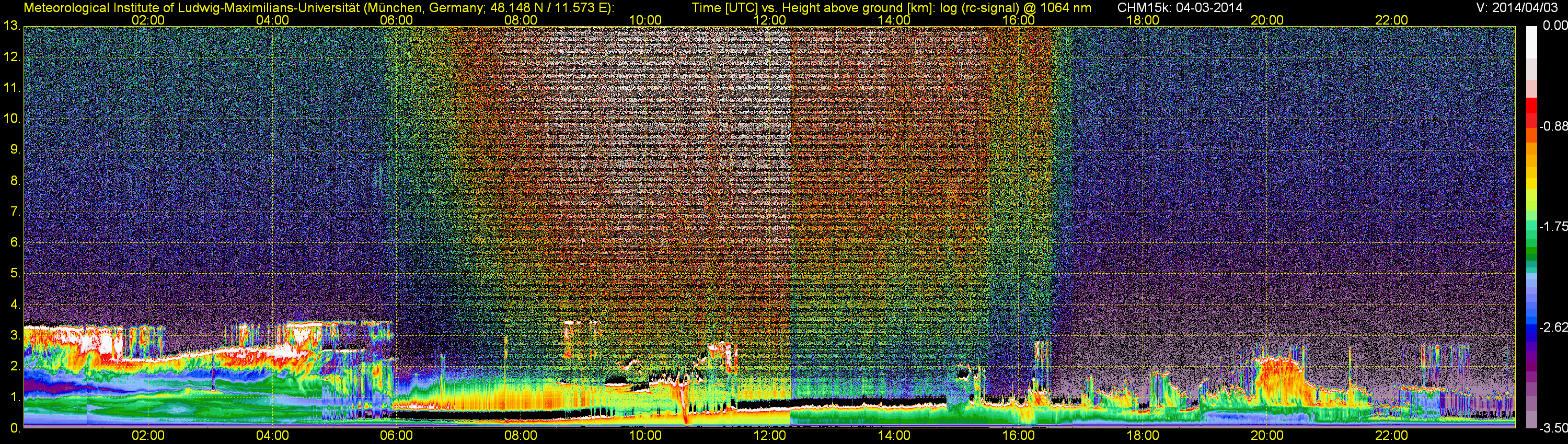Click the -0.88 color scale value
1568x444 pixels.
(x=1553, y=126)
